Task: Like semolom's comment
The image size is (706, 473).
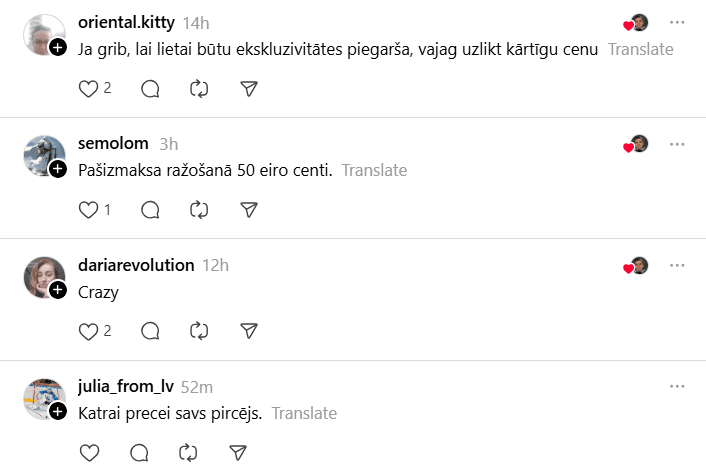Action: [89, 209]
